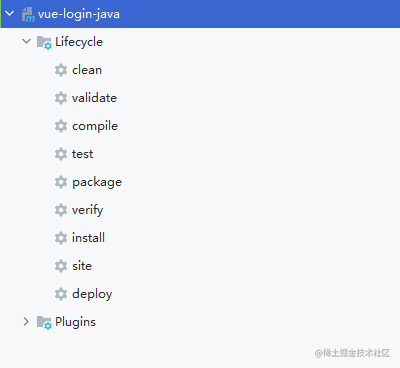Select the vue-login-java project name
Screen dimensions: 400x368
coord(79,14)
